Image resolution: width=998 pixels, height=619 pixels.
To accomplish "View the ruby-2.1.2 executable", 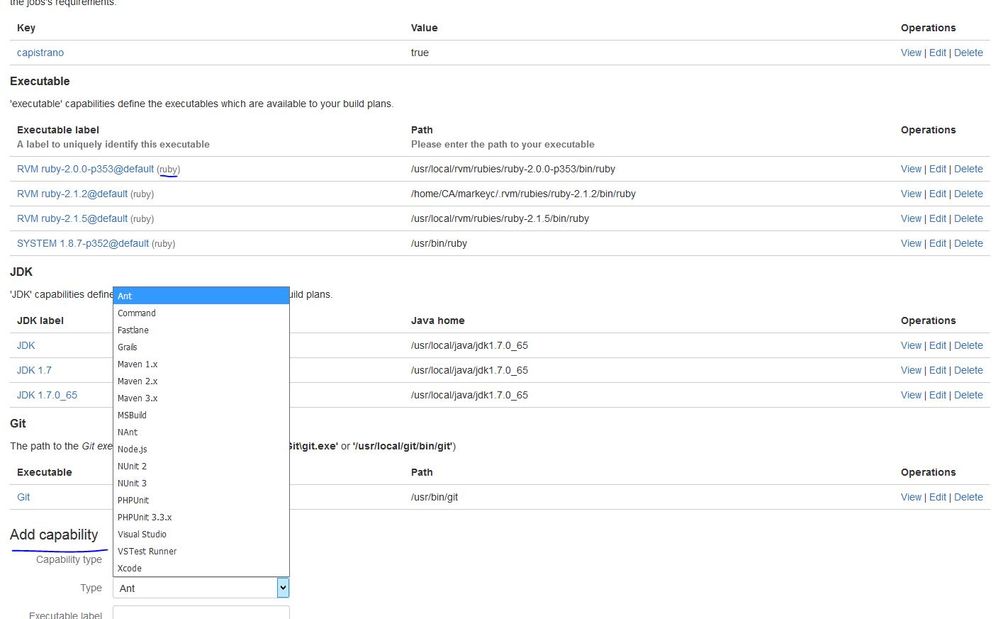I will [911, 194].
